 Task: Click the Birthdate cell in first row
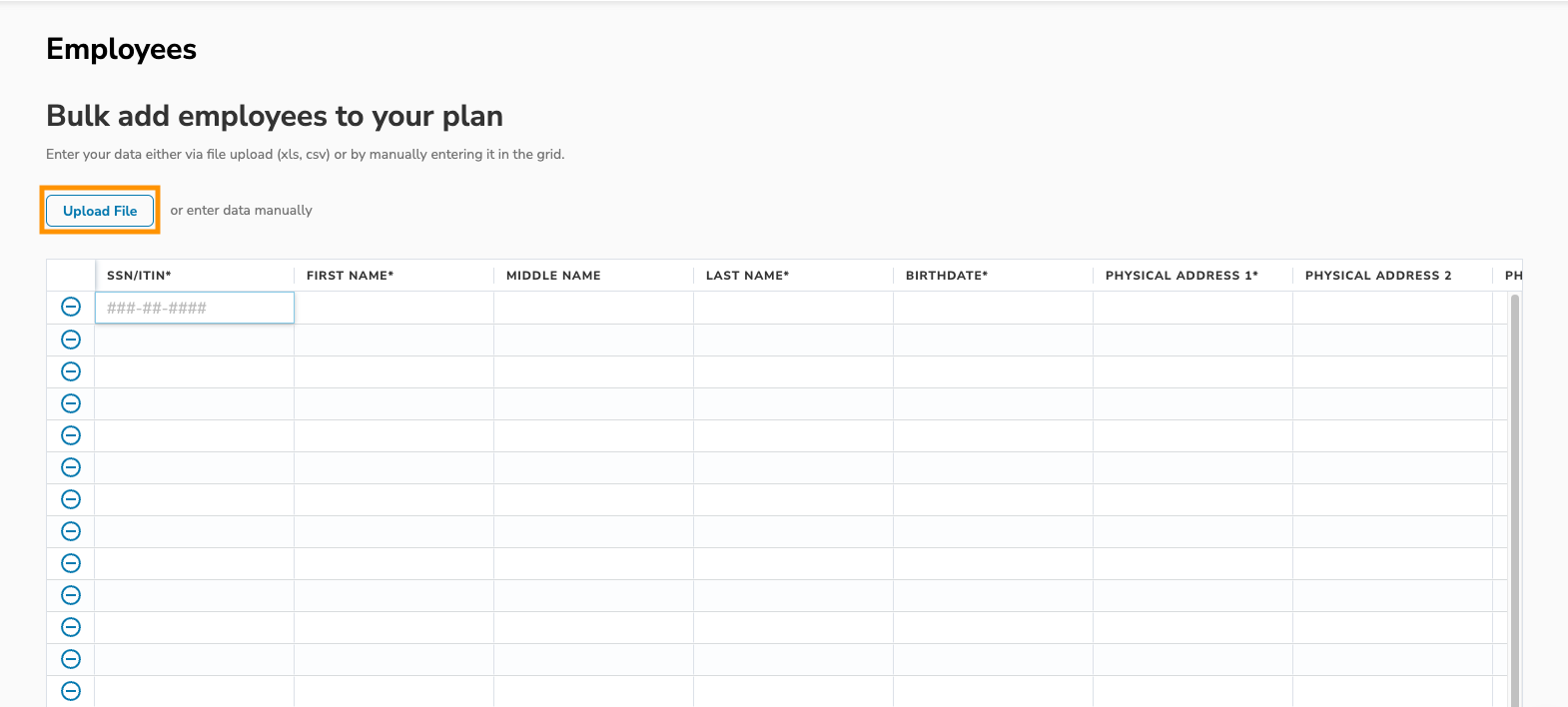(993, 308)
